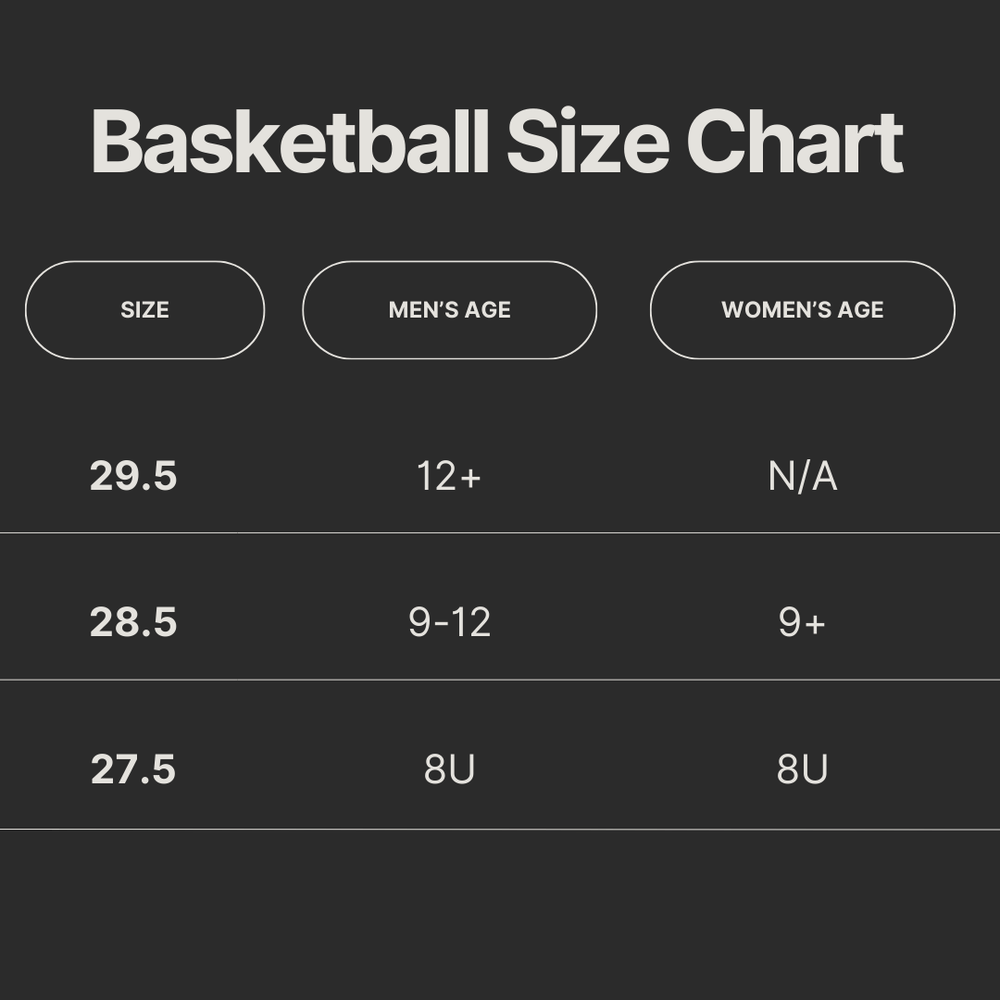The height and width of the screenshot is (1000, 1000).
Task: Click the 12+ men's age value
Action: [449, 477]
